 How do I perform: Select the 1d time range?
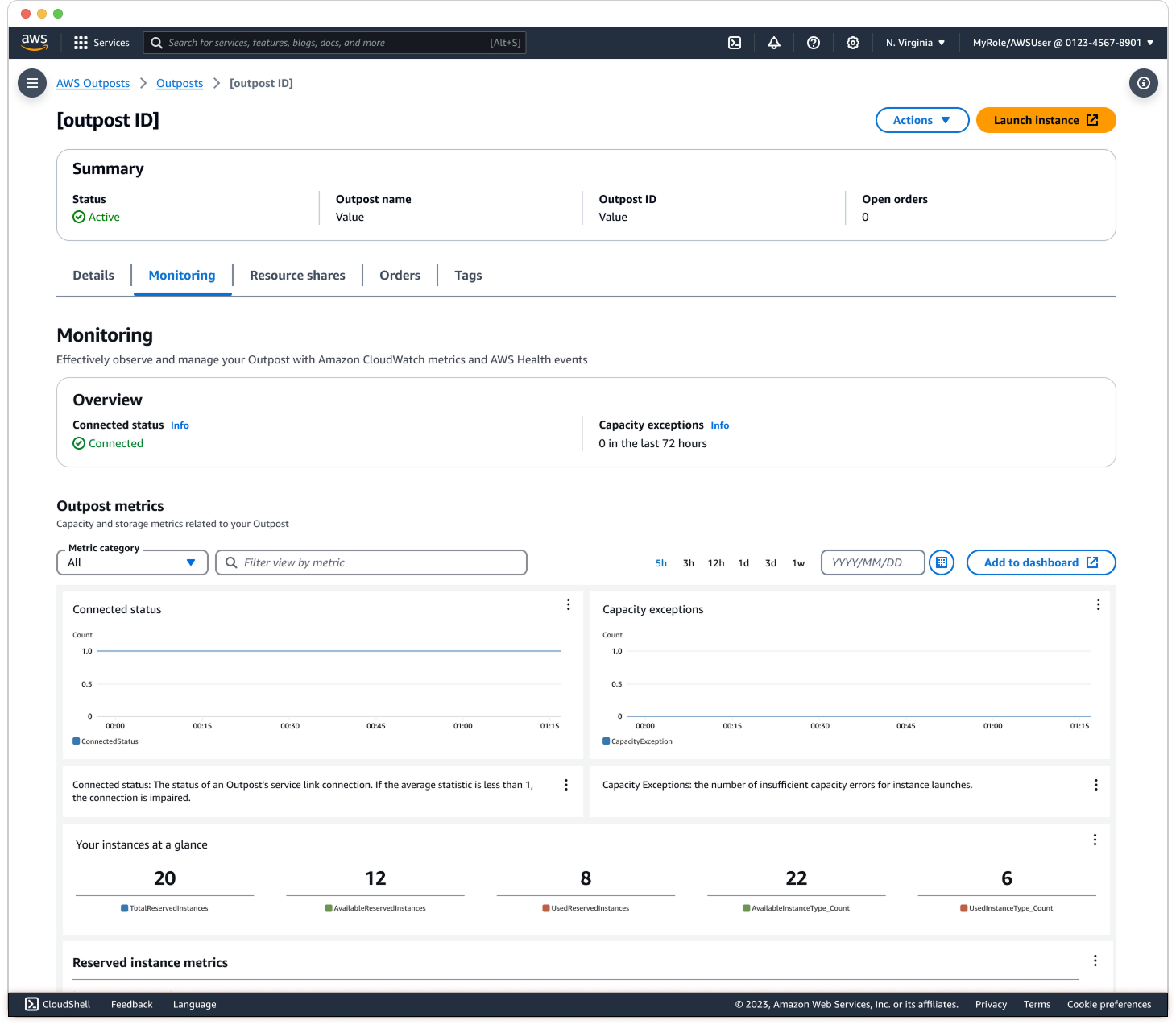743,563
